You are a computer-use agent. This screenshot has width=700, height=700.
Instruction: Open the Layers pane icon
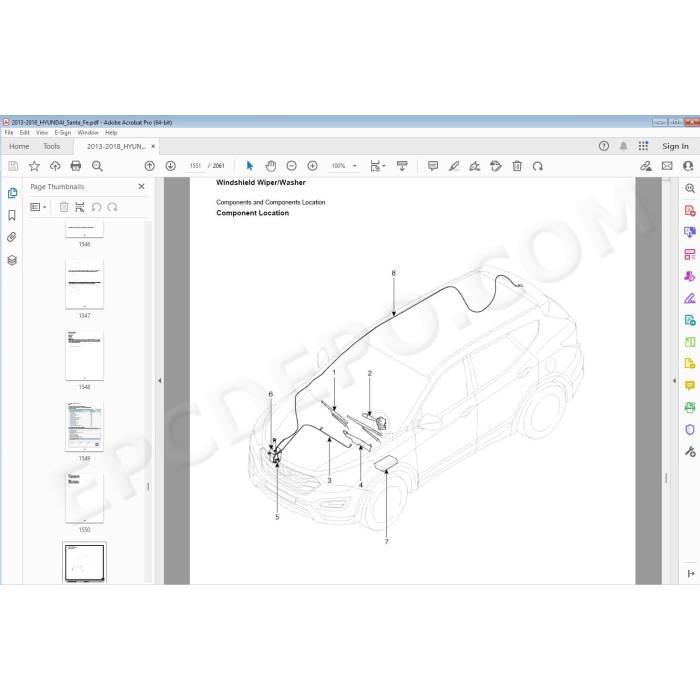(x=12, y=260)
